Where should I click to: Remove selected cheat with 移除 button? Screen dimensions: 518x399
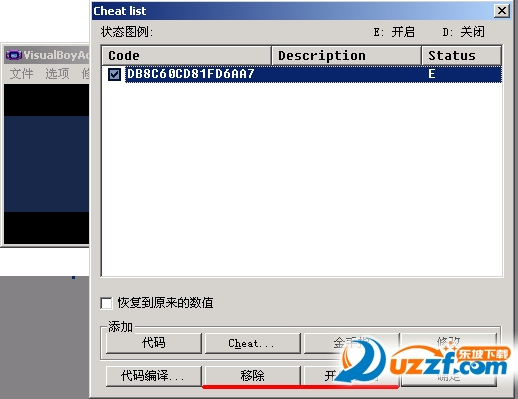[252, 376]
